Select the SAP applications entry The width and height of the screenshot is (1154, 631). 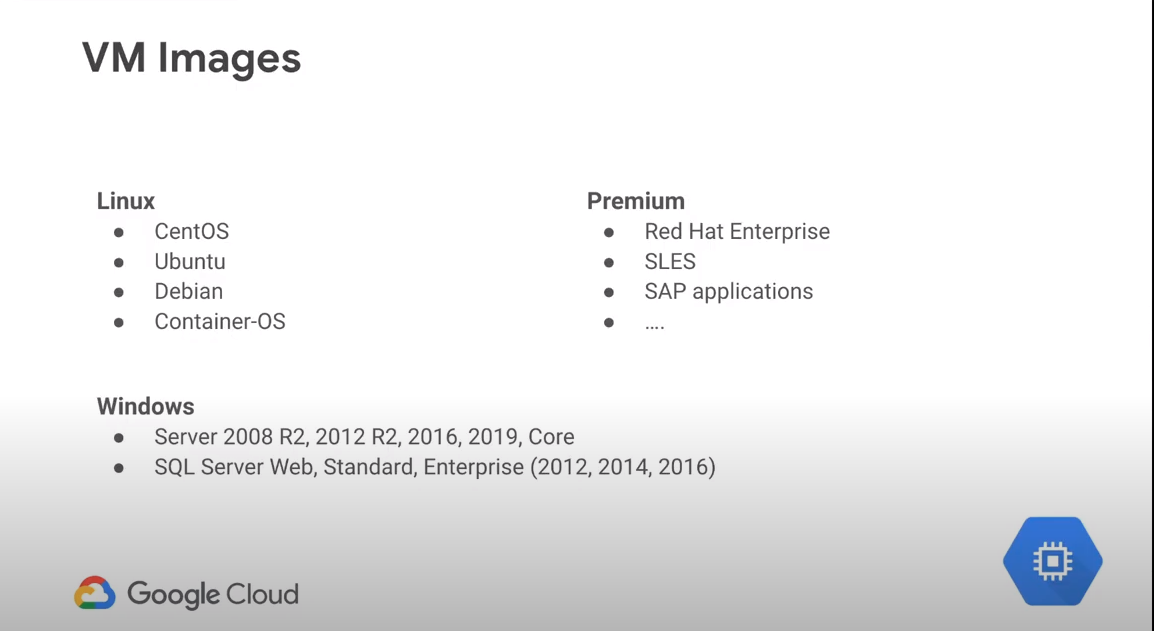728,291
